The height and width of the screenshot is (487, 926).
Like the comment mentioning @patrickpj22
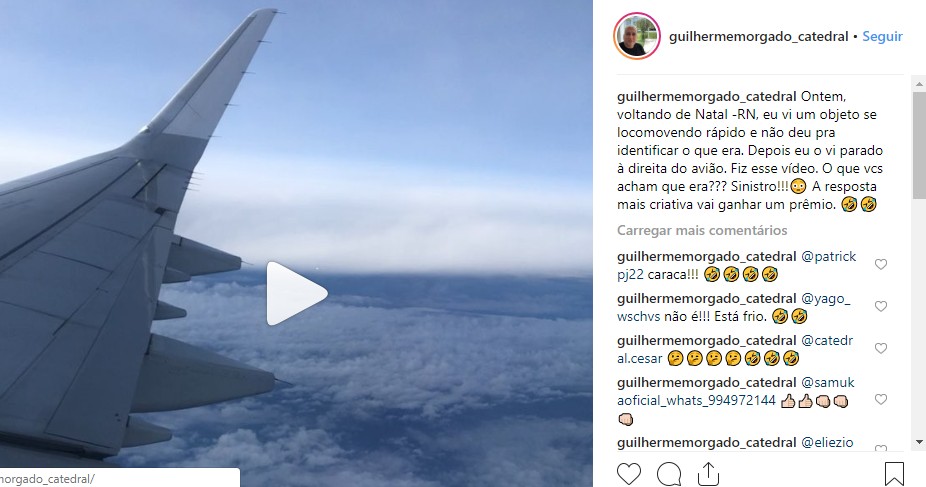click(881, 264)
